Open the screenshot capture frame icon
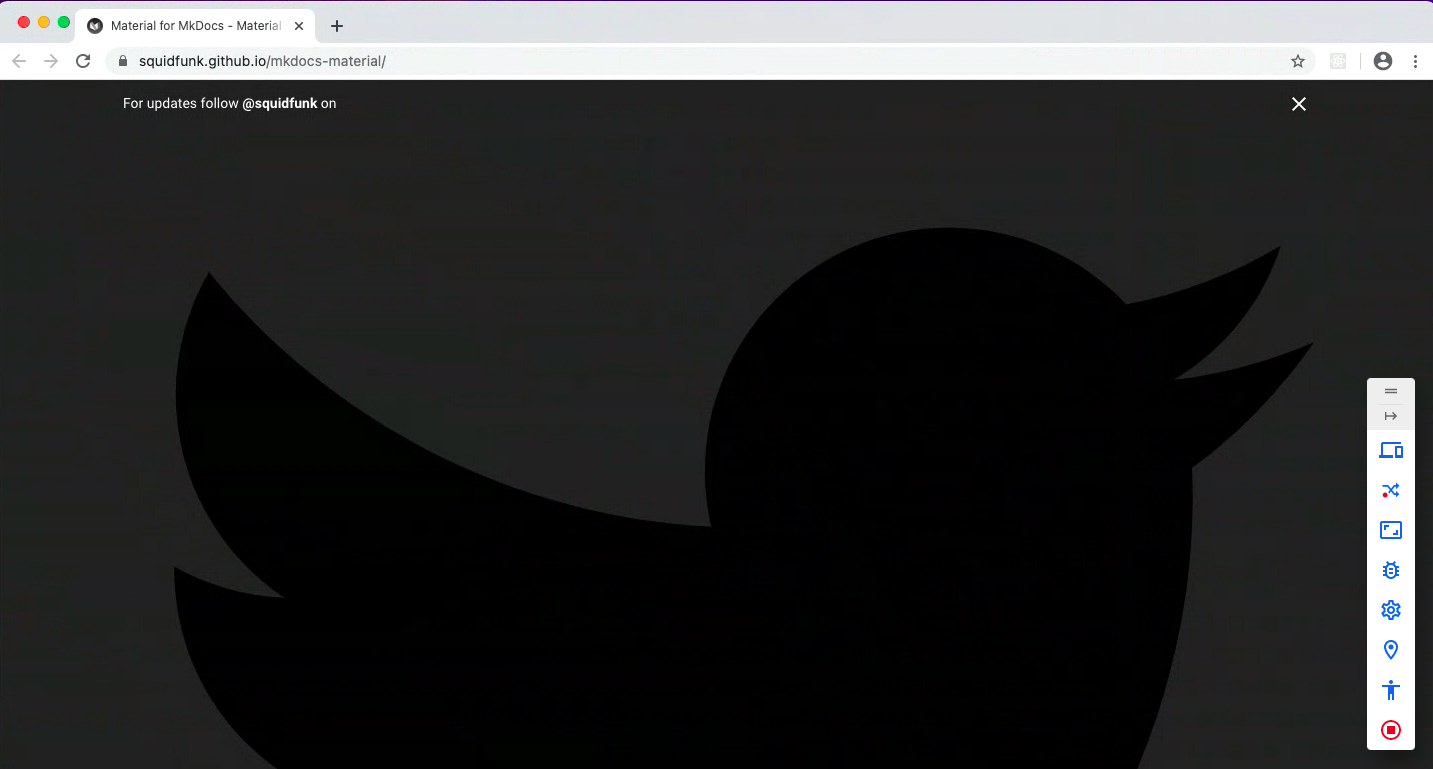The height and width of the screenshot is (769, 1433). [1391, 530]
